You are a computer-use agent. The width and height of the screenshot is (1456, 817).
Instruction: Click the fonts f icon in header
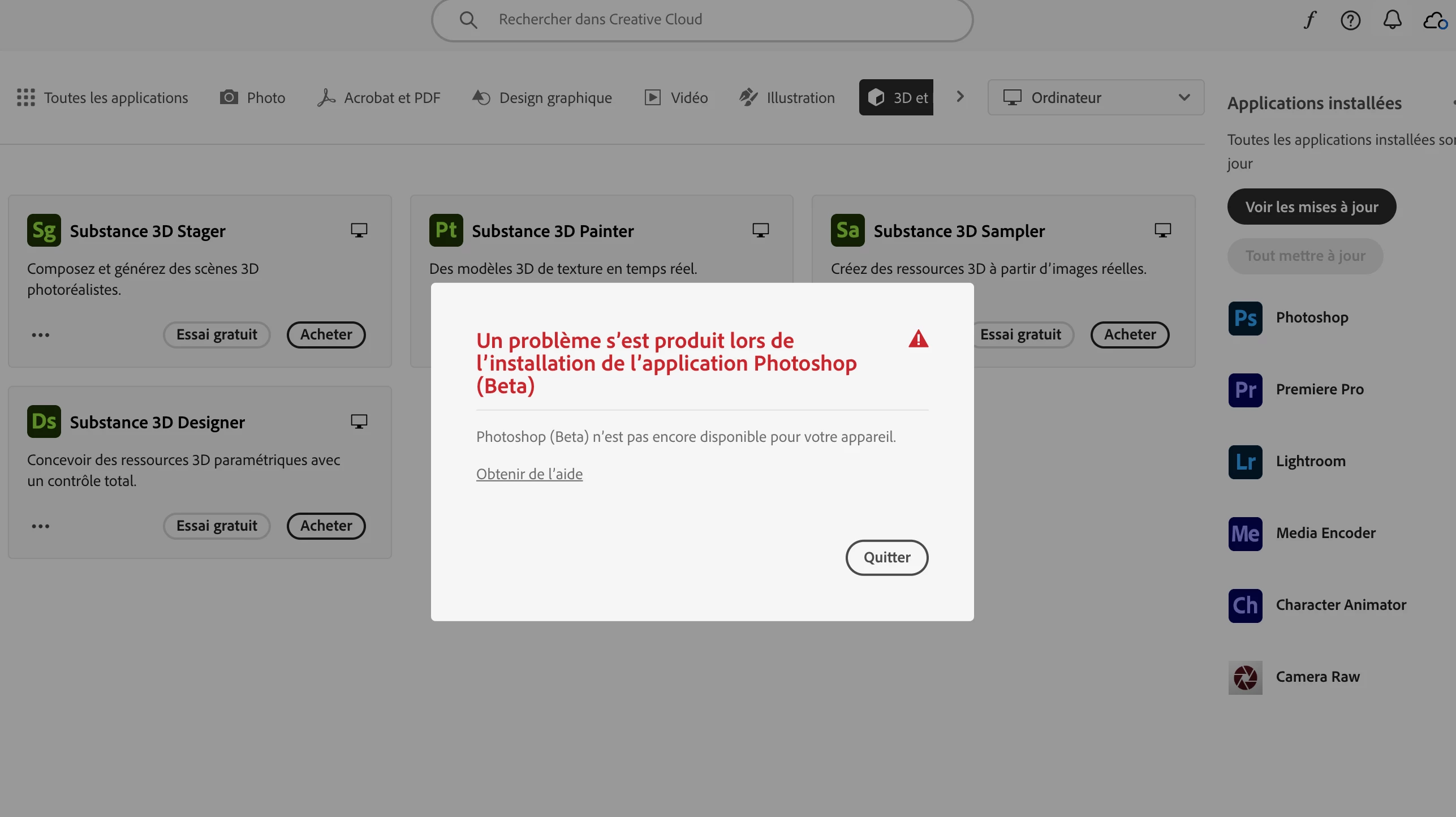[x=1309, y=20]
